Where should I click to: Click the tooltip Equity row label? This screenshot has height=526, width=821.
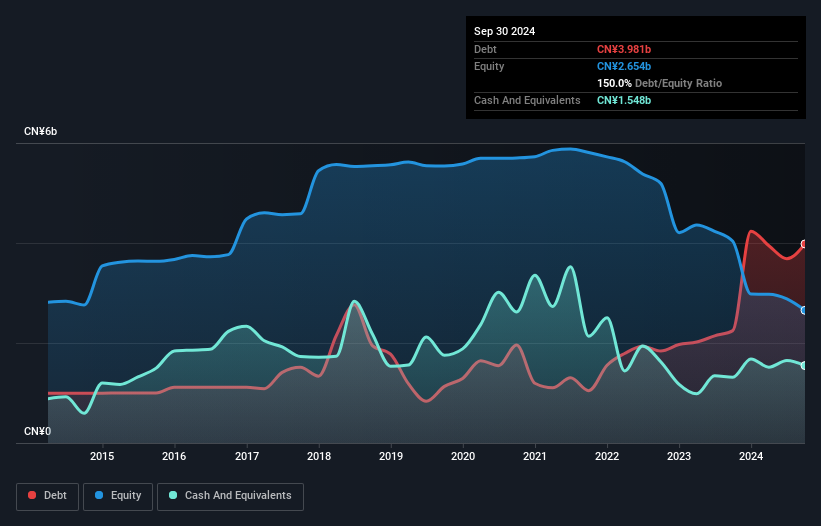point(489,66)
